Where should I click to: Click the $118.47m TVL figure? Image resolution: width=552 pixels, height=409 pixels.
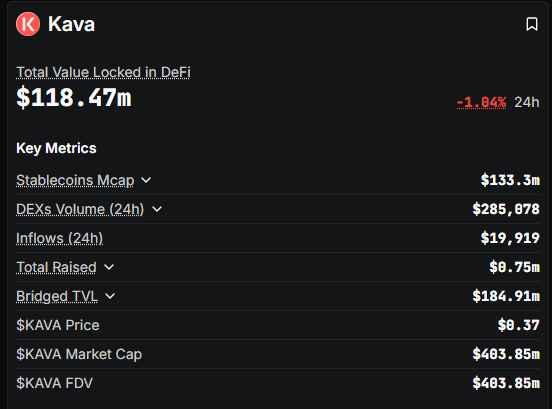pos(74,97)
